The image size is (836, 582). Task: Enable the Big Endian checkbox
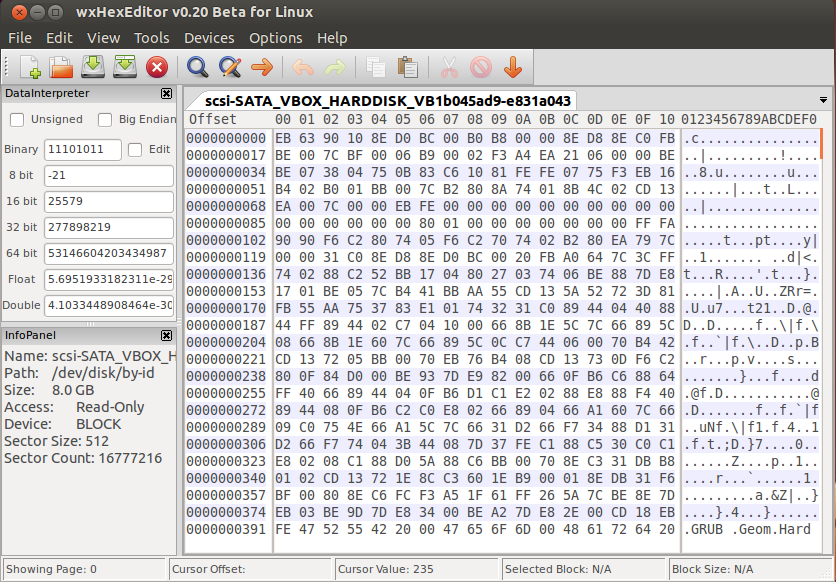[x=105, y=120]
